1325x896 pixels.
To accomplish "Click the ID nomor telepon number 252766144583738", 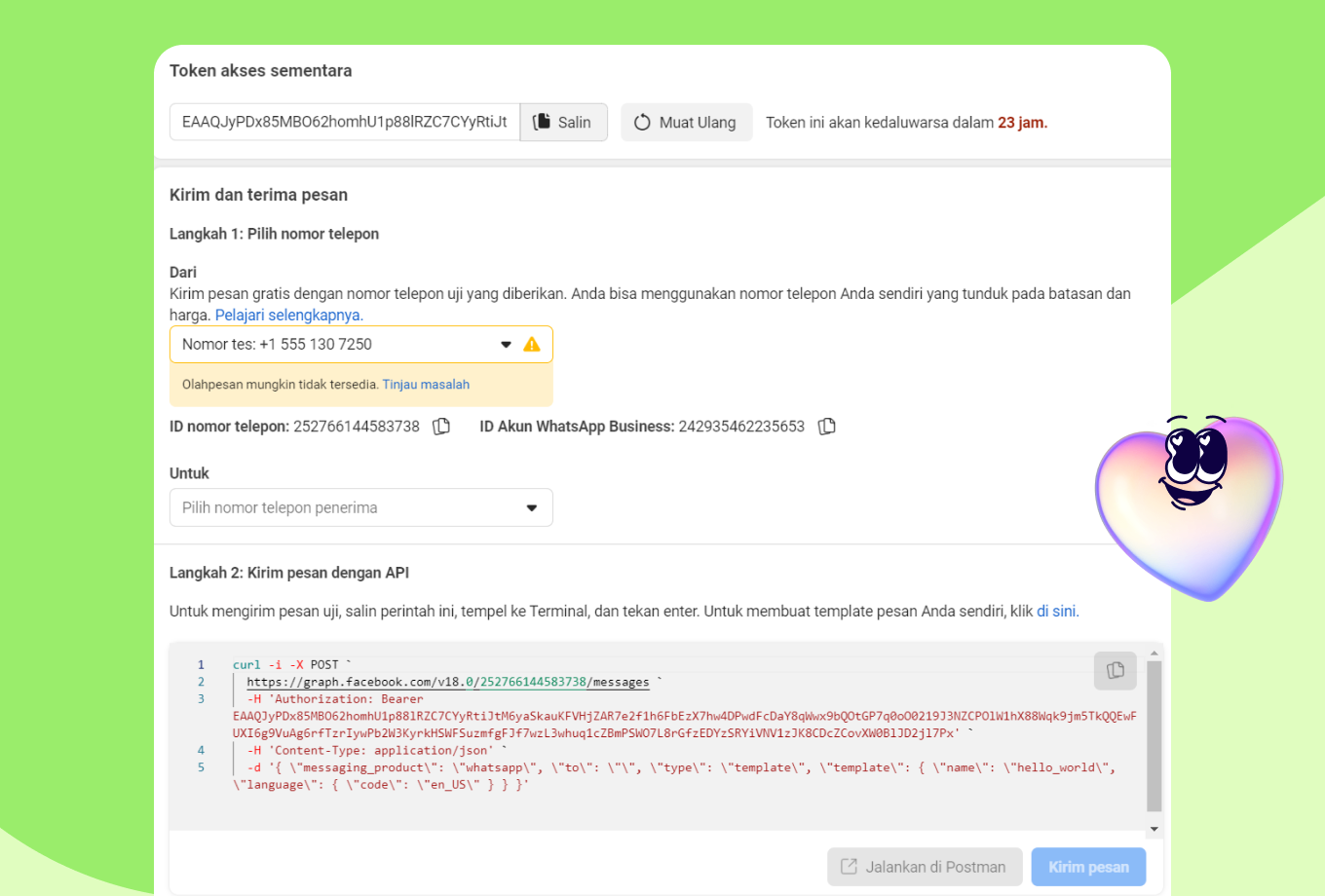I will pos(357,427).
